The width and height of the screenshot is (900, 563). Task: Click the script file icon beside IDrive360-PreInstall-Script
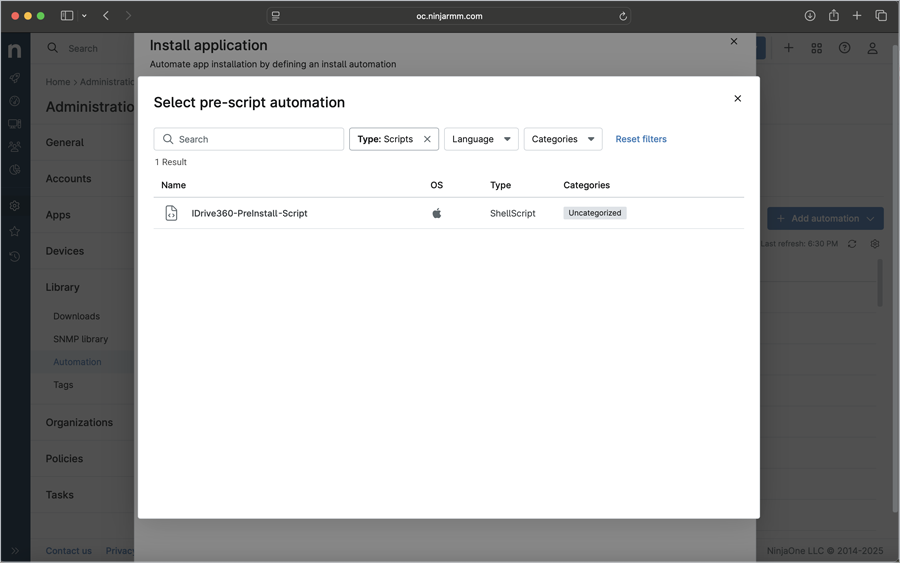click(x=171, y=213)
